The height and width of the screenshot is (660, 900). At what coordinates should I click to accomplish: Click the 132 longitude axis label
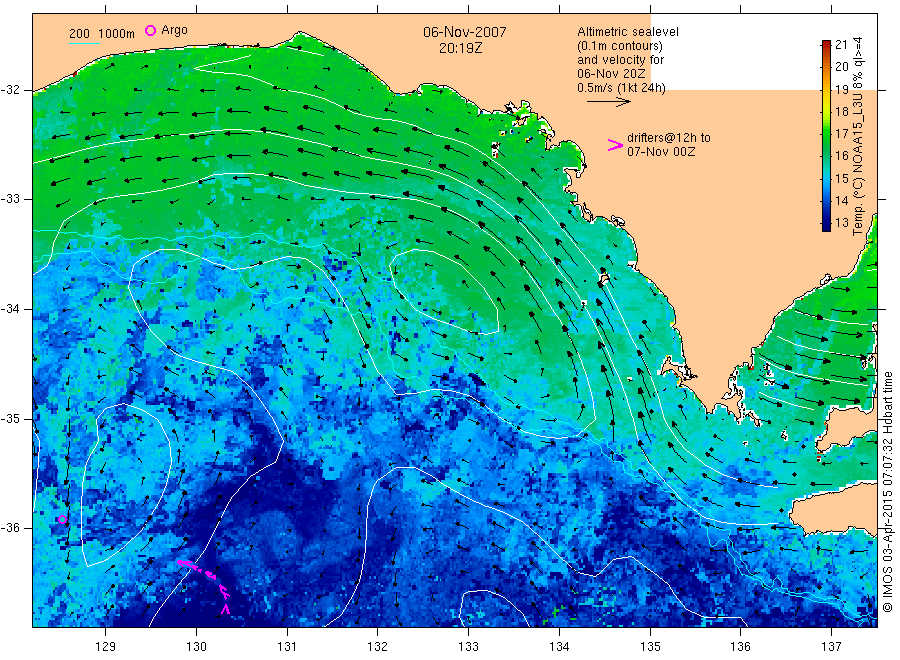pos(378,646)
